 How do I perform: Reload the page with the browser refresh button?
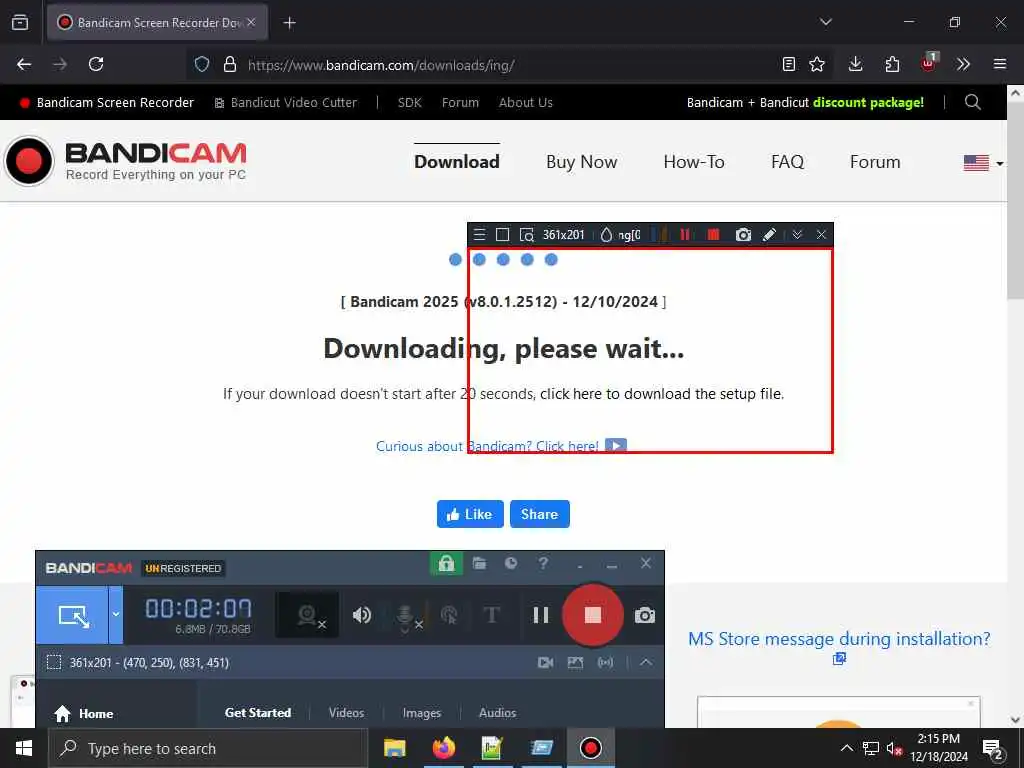coord(96,64)
